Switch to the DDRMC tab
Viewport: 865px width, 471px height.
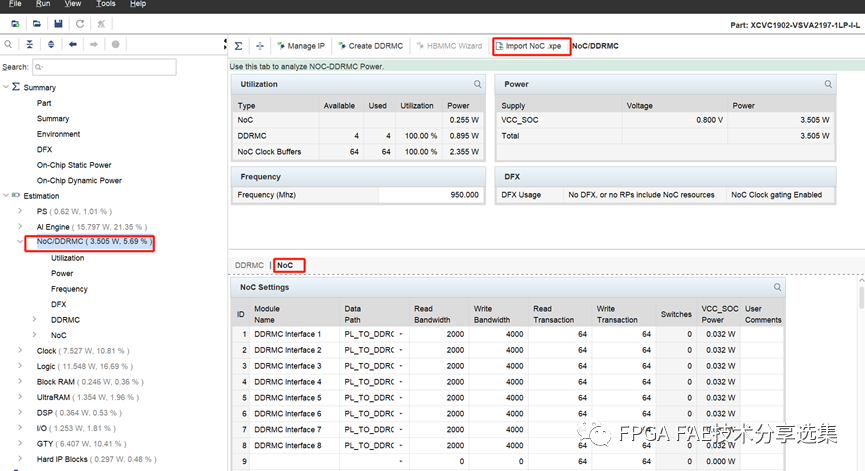pyautogui.click(x=249, y=265)
